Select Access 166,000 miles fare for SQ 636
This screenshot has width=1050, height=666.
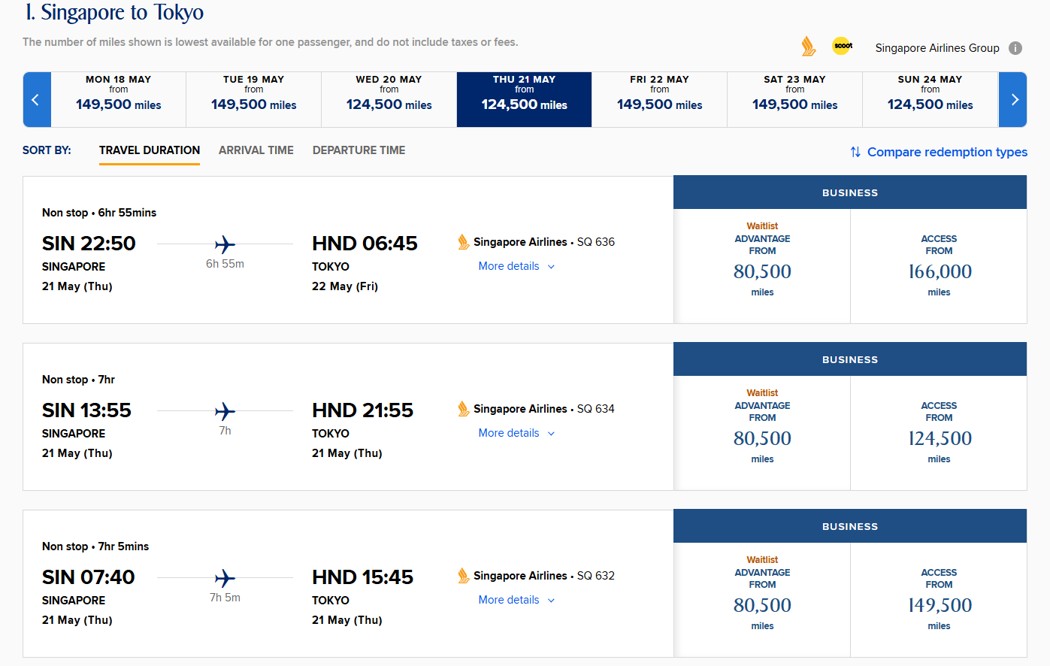click(938, 266)
